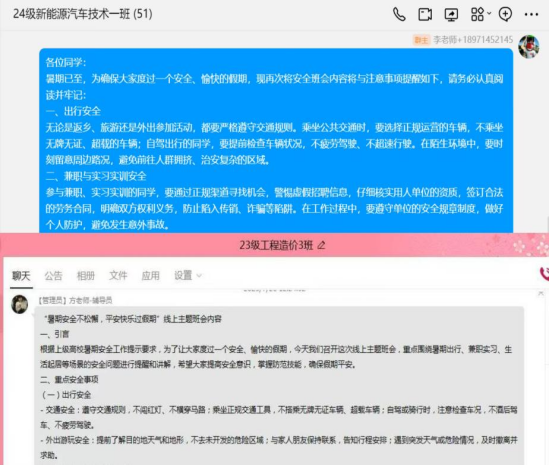Open the 公告 tab
Viewport: 549px width, 466px height.
(x=54, y=276)
